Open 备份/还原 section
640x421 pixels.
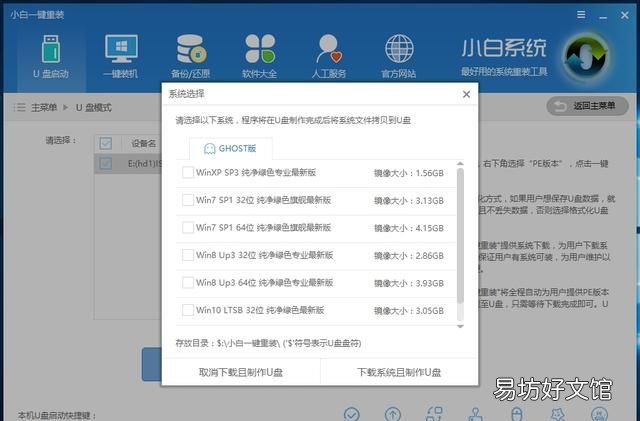coord(190,57)
